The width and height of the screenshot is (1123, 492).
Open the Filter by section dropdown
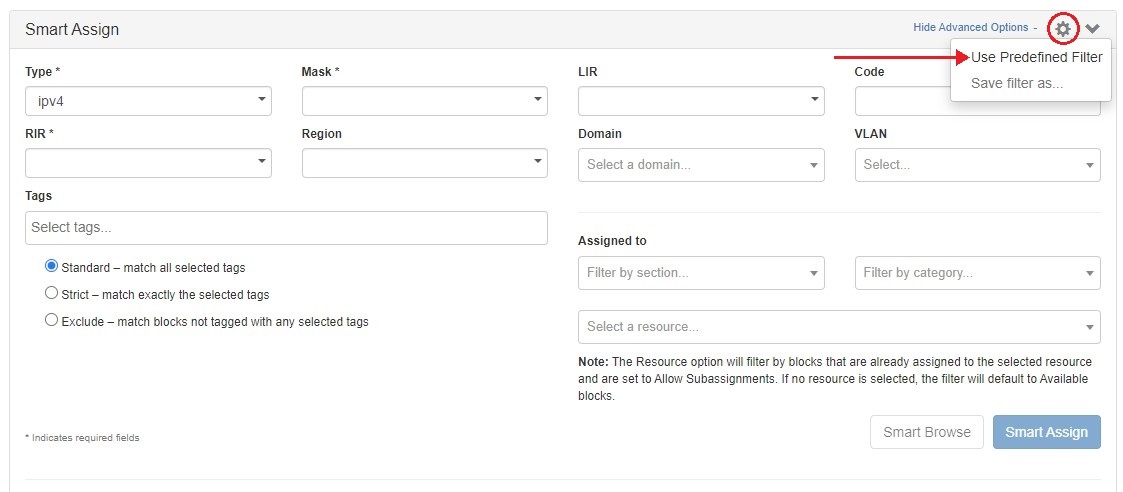click(x=700, y=273)
